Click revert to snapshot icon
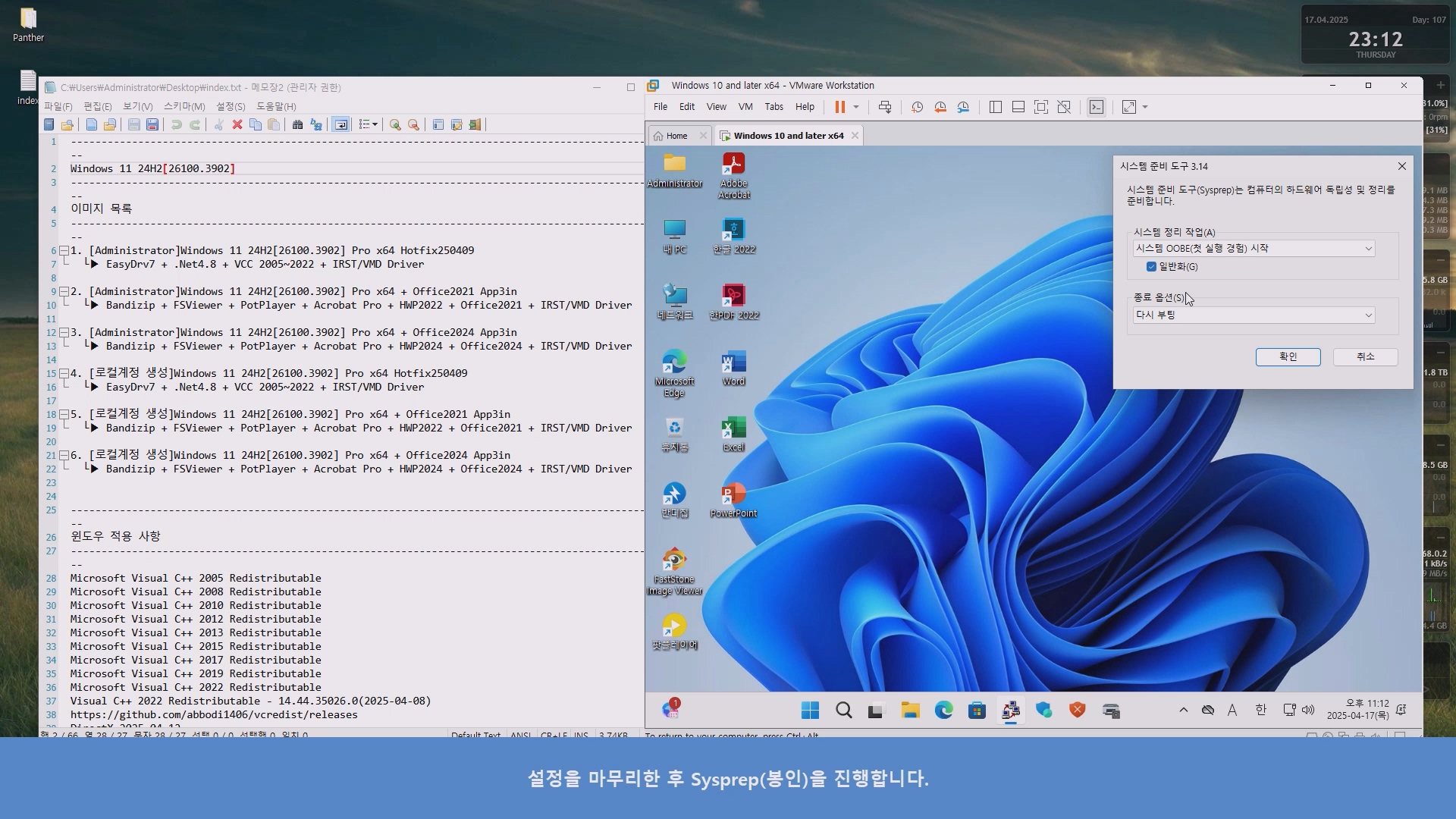The width and height of the screenshot is (1456, 819). 940,107
